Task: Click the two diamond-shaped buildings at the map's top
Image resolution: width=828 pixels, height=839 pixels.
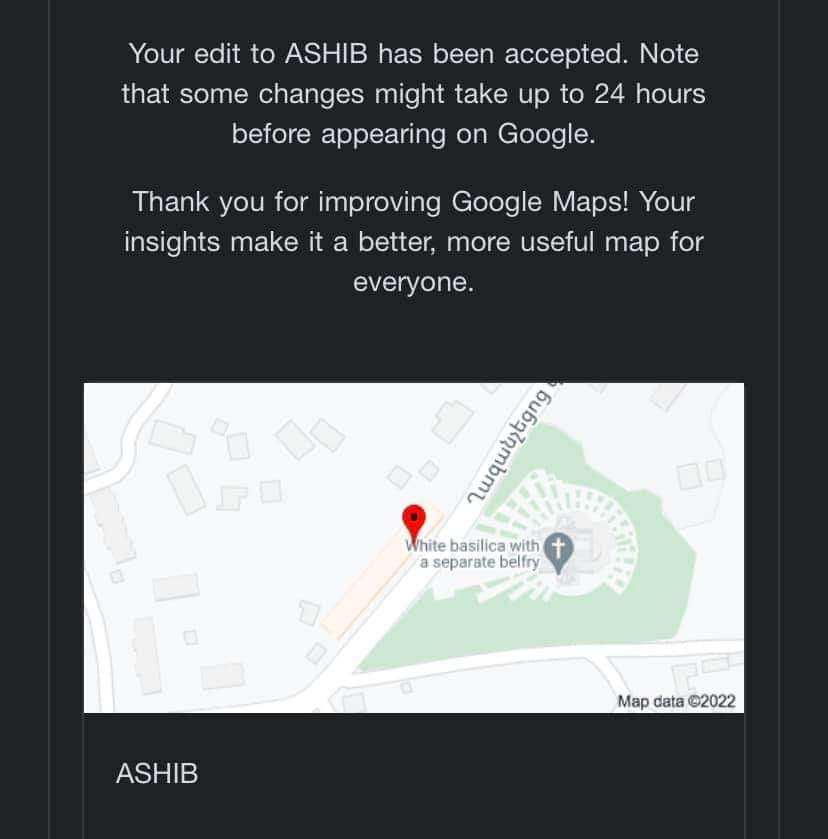Action: [x=309, y=434]
